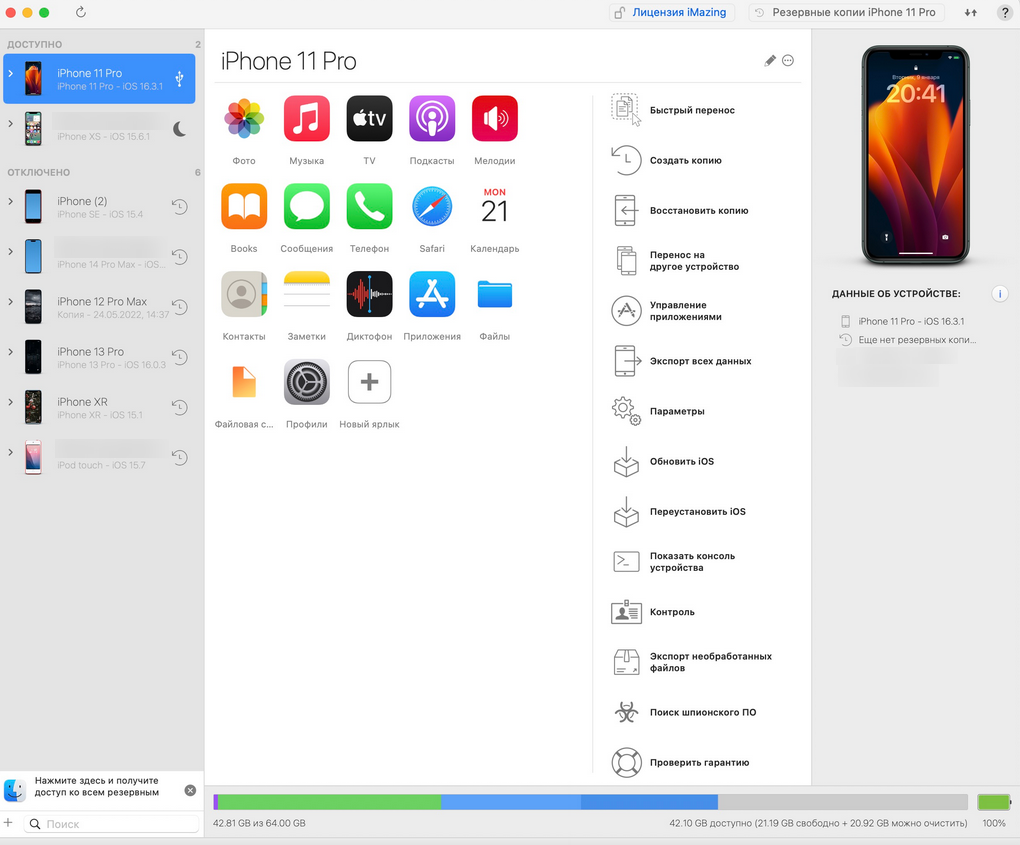Viewport: 1020px width, 845px height.
Task: Open the Телефон icon
Action: click(x=369, y=206)
